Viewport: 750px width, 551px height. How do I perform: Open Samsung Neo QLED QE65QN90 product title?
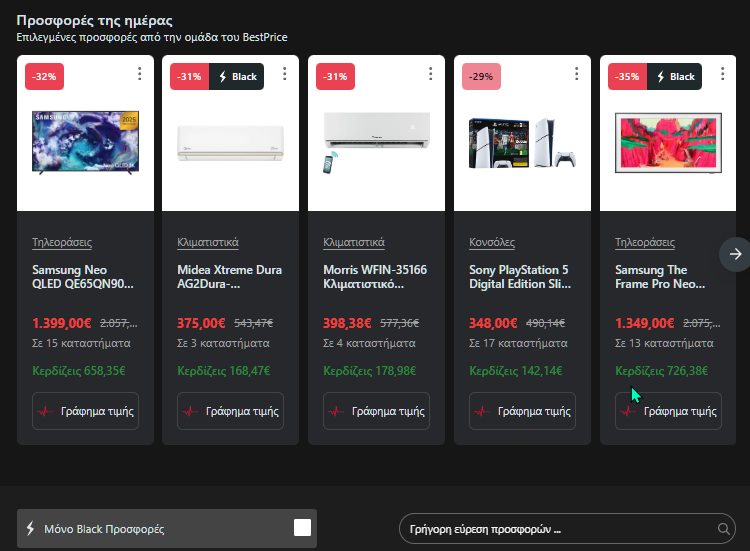click(83, 277)
